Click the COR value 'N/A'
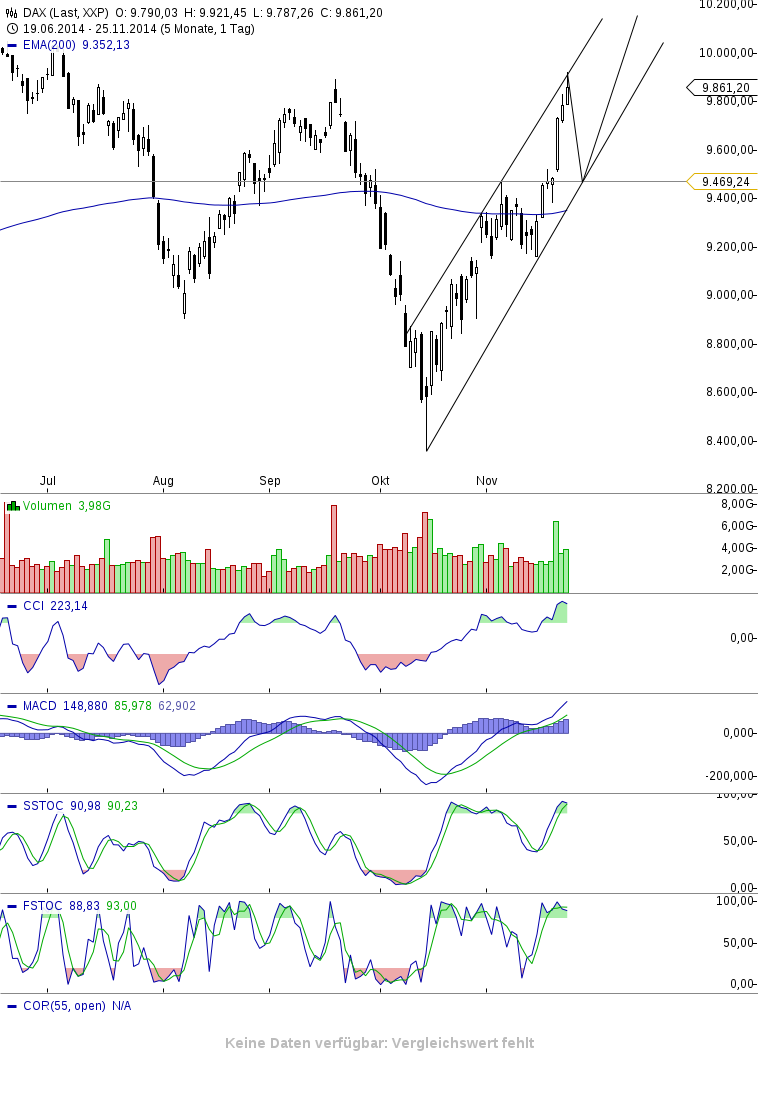 [121, 1005]
